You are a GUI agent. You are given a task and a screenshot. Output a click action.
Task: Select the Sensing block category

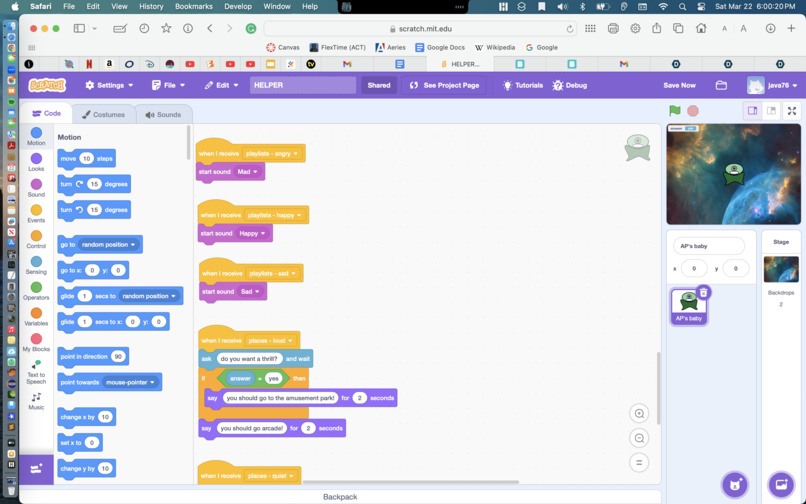pos(36,265)
